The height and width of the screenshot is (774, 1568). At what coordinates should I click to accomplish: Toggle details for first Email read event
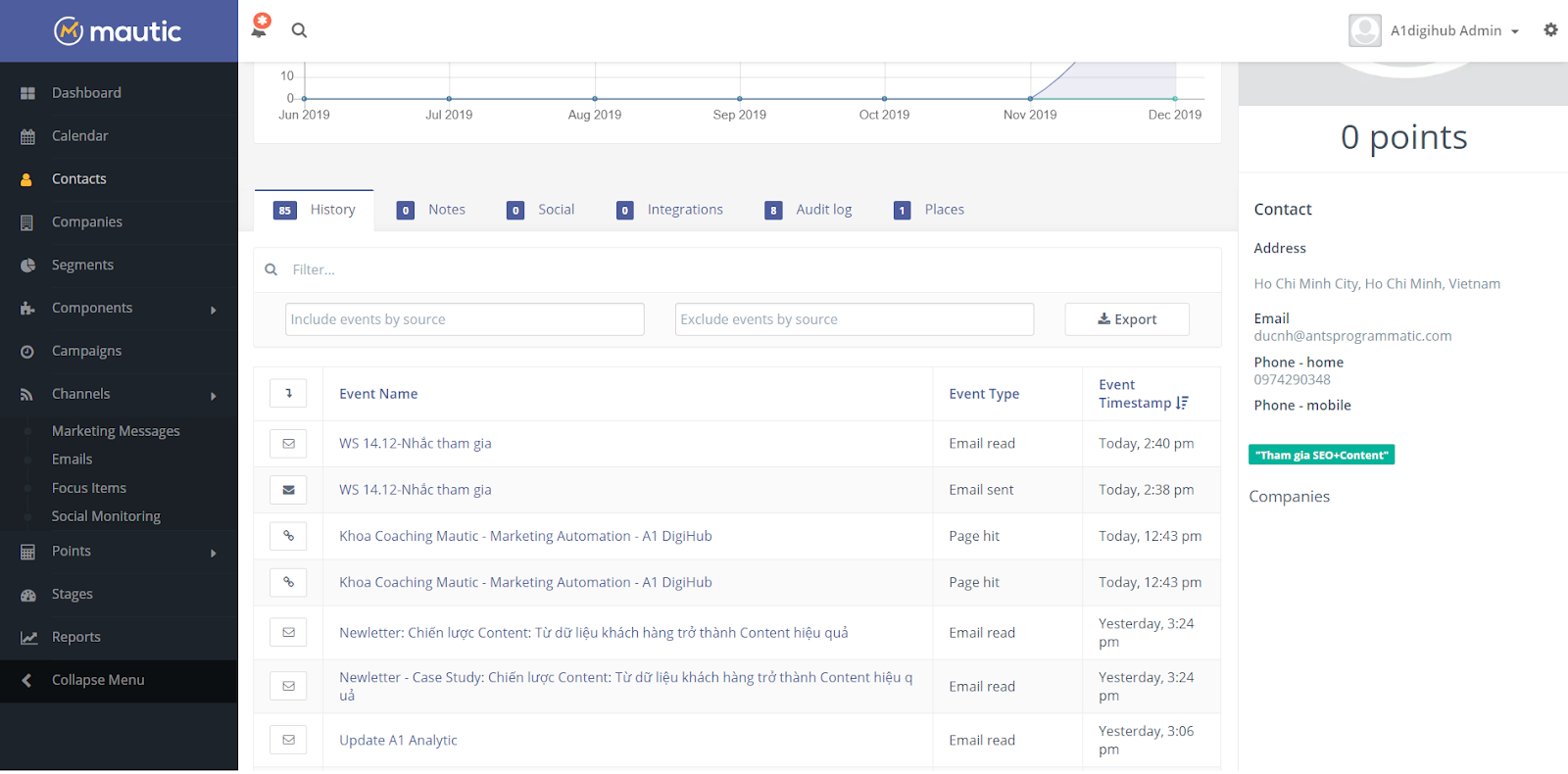click(288, 444)
